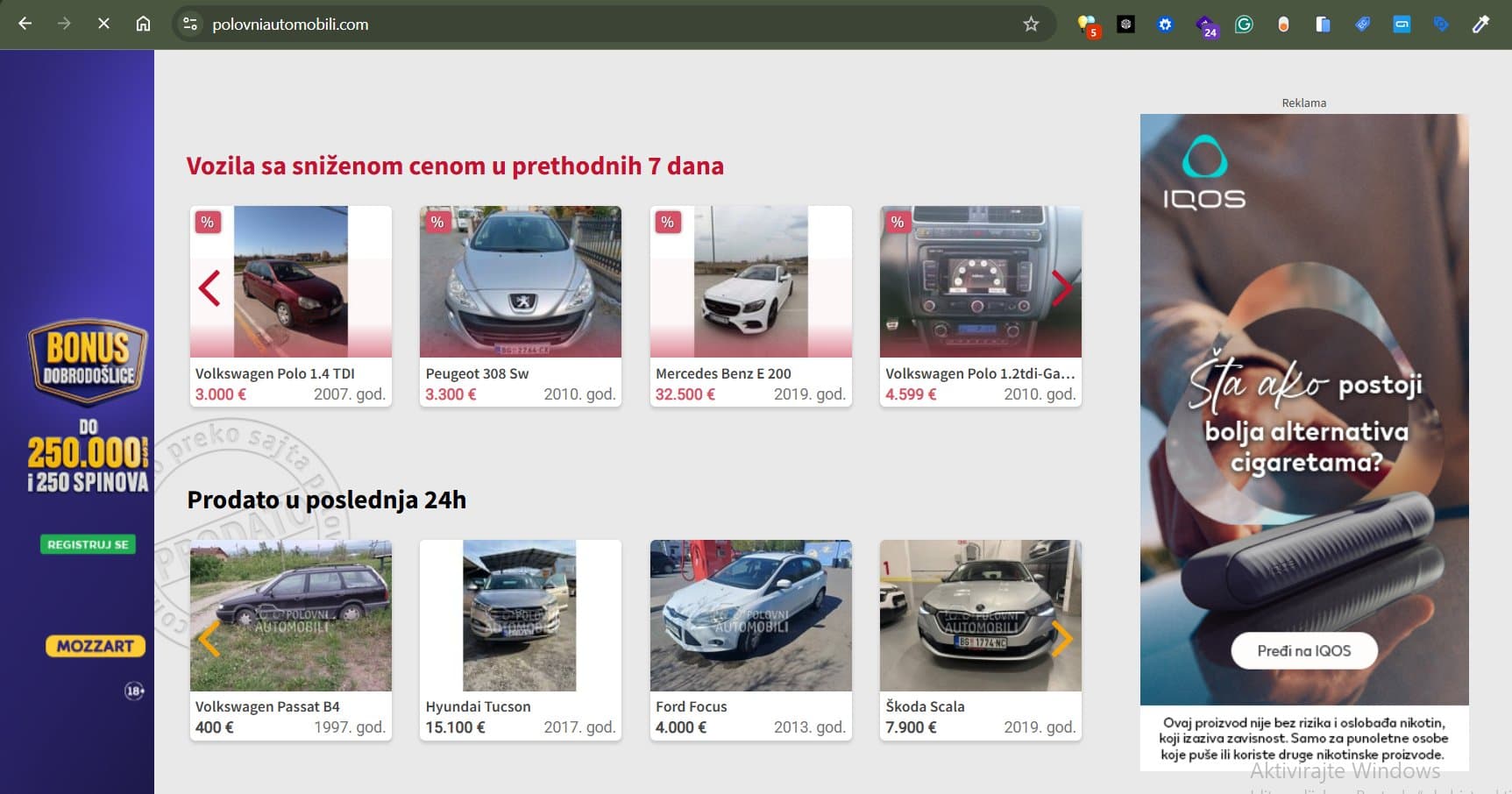Open the Škoda Scala photo
Viewport: 1512px width, 794px height.
click(x=981, y=615)
